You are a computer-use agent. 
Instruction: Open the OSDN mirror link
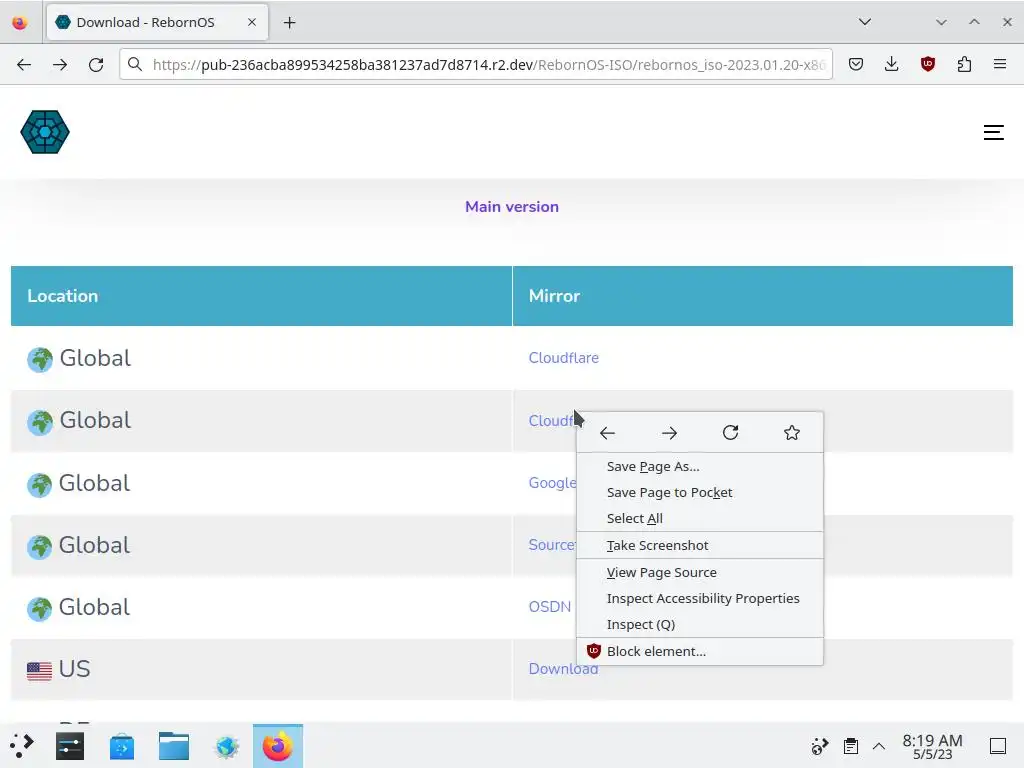pos(550,607)
